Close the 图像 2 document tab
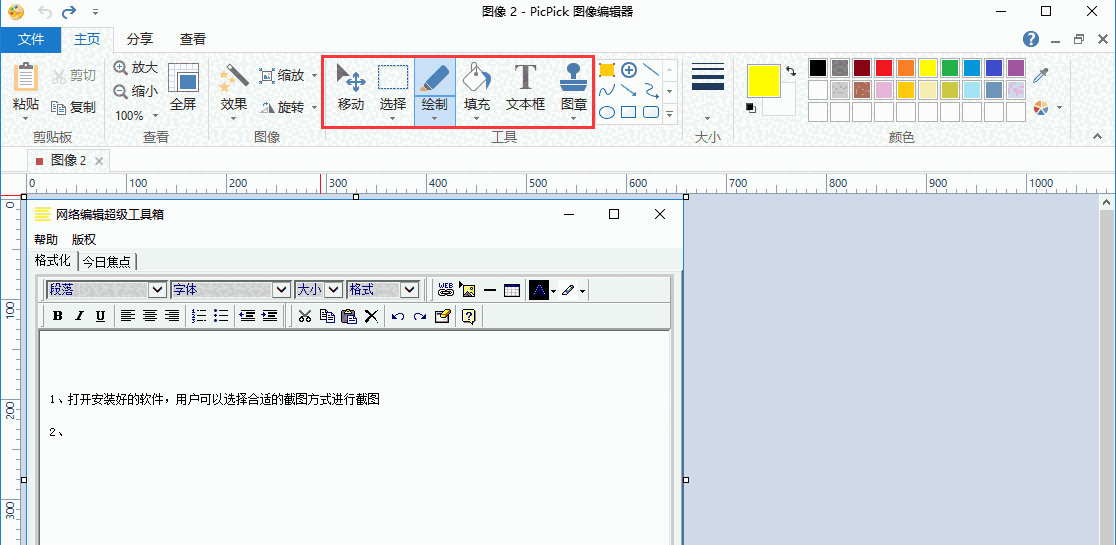The image size is (1116, 545). [99, 162]
